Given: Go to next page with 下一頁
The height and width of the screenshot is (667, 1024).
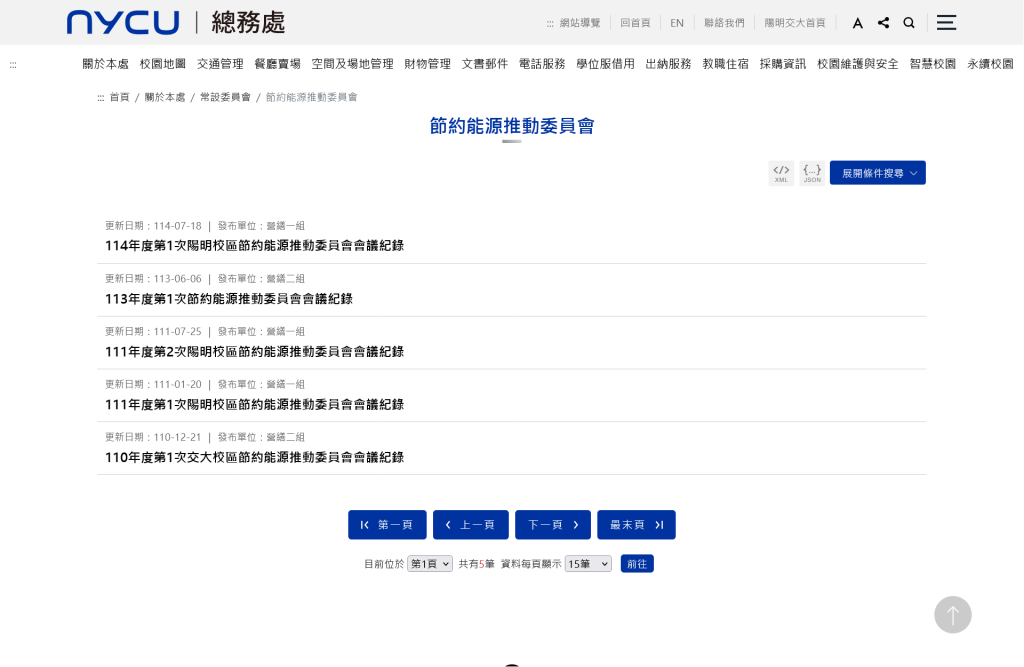Looking at the screenshot, I should click(552, 525).
